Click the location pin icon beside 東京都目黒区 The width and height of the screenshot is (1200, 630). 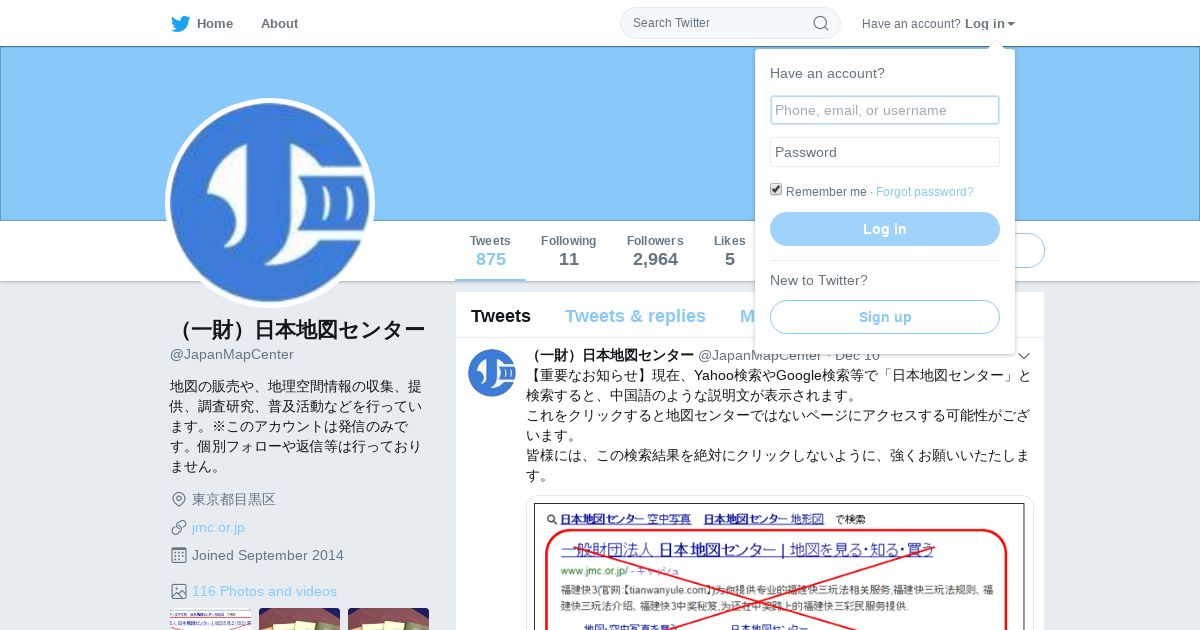pyautogui.click(x=179, y=499)
